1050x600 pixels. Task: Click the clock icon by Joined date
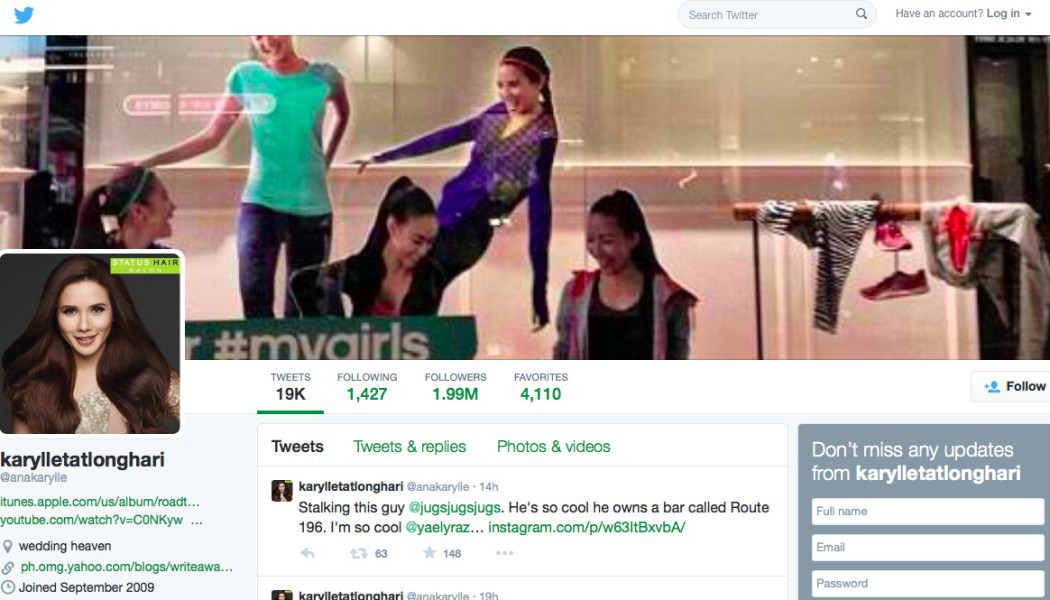pyautogui.click(x=7, y=588)
